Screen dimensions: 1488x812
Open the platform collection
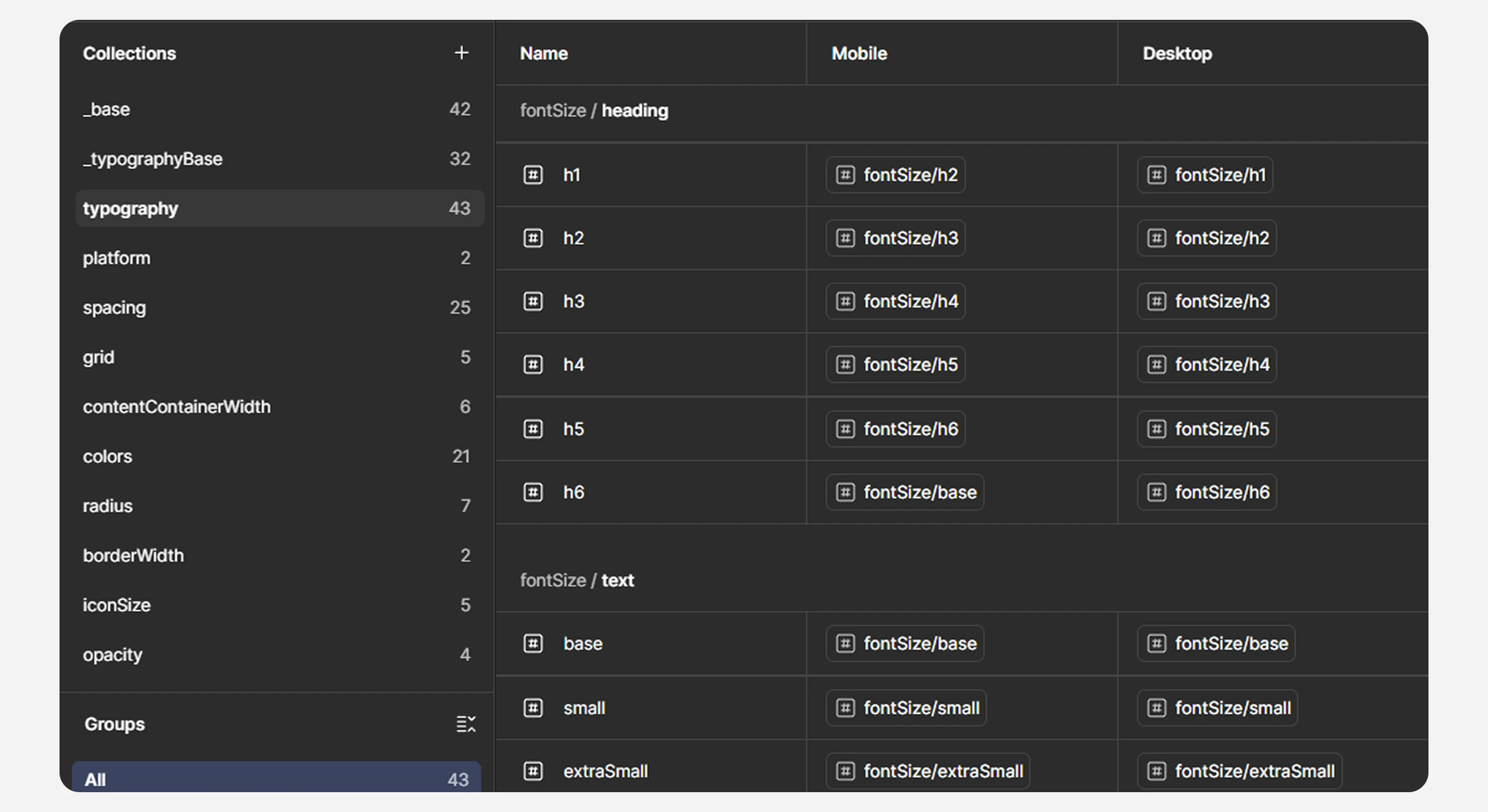click(280, 258)
